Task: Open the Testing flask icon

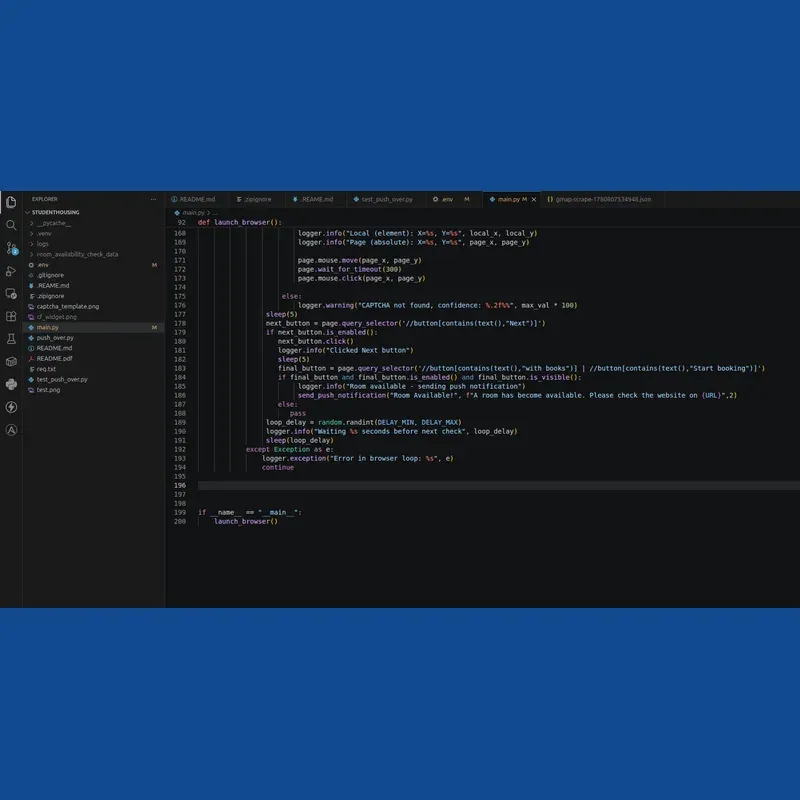Action: click(11, 339)
